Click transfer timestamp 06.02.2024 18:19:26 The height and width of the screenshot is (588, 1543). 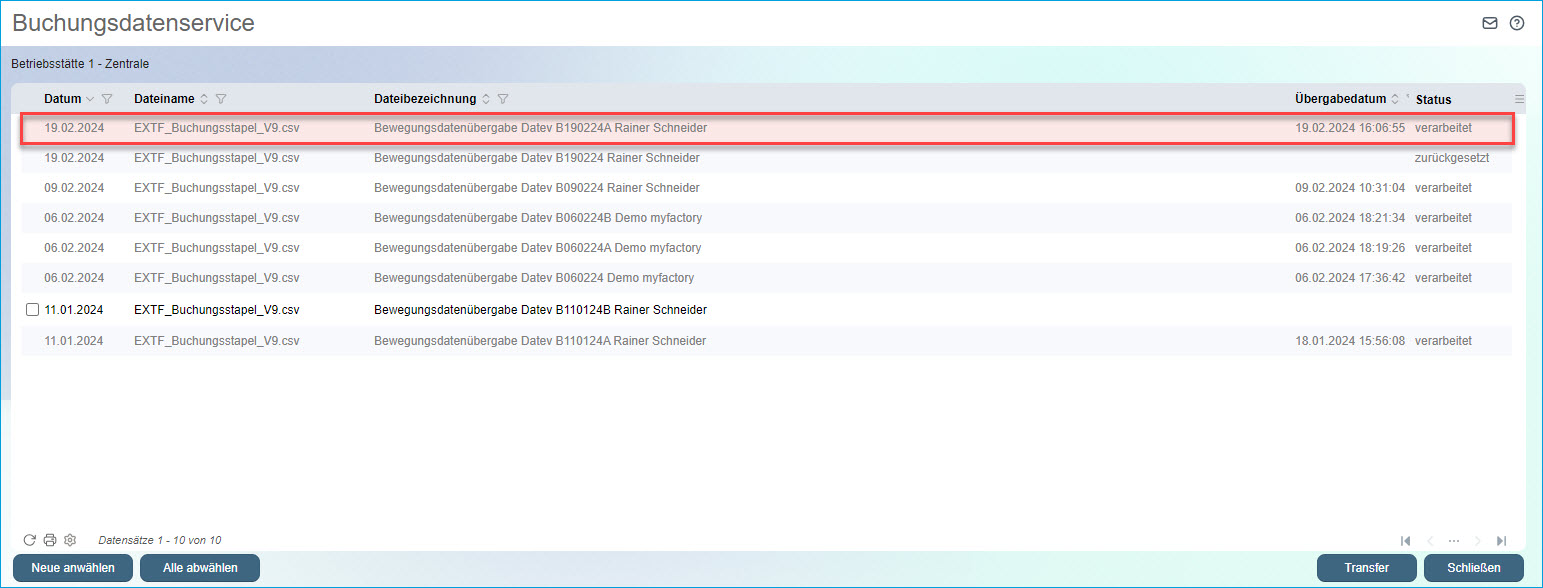coord(1350,248)
